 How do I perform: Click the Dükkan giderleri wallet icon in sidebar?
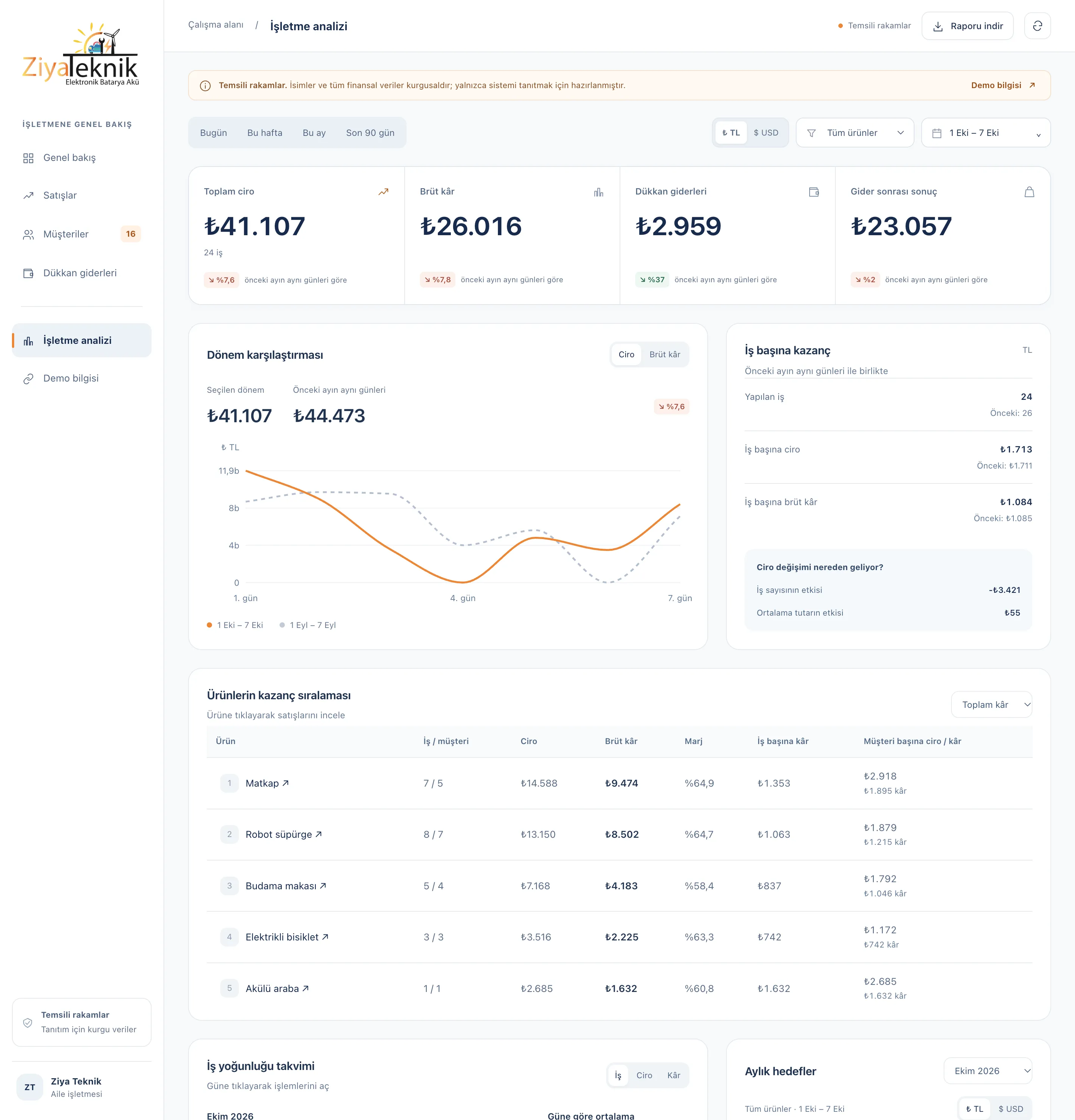tap(28, 273)
